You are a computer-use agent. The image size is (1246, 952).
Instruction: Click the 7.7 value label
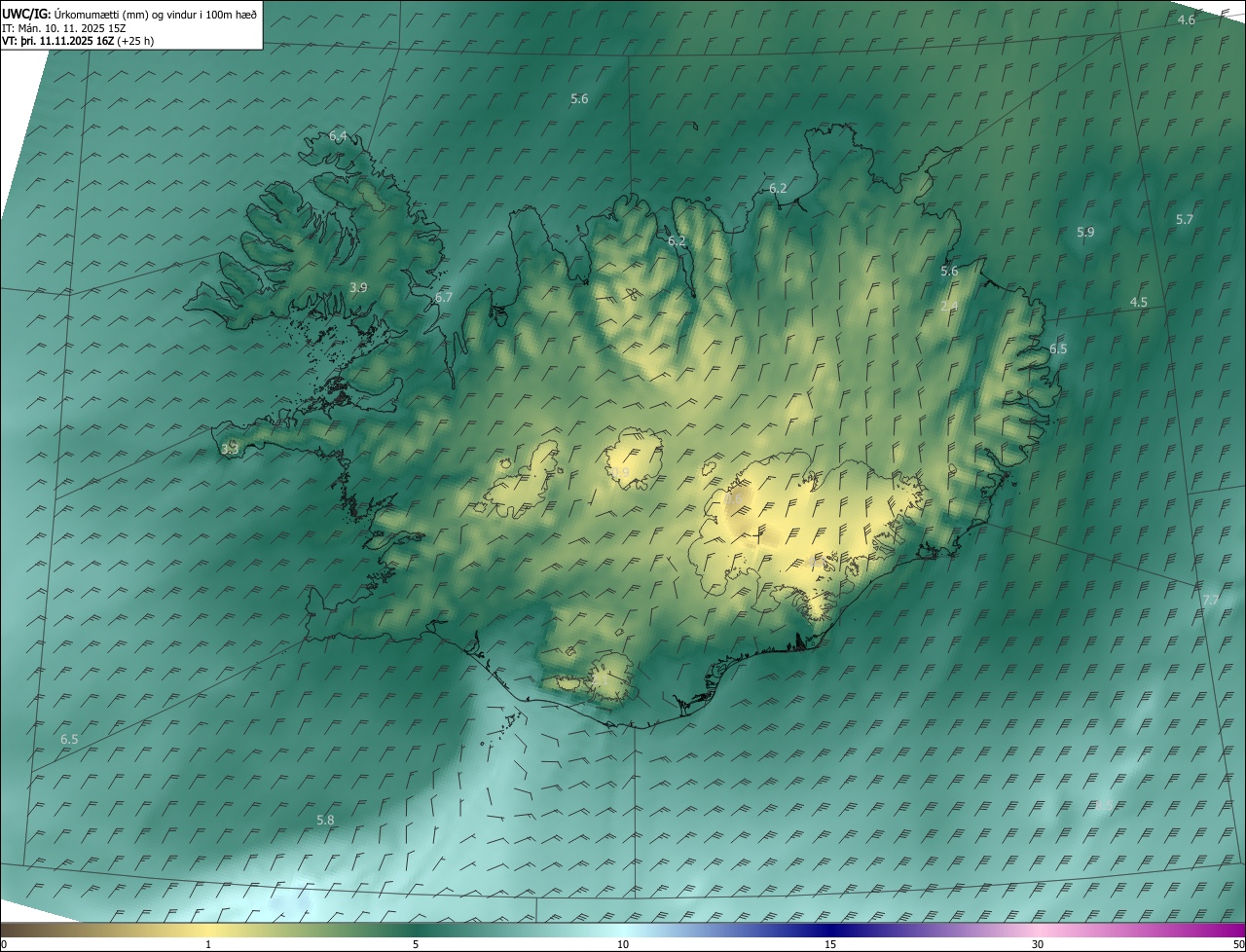click(x=1210, y=600)
